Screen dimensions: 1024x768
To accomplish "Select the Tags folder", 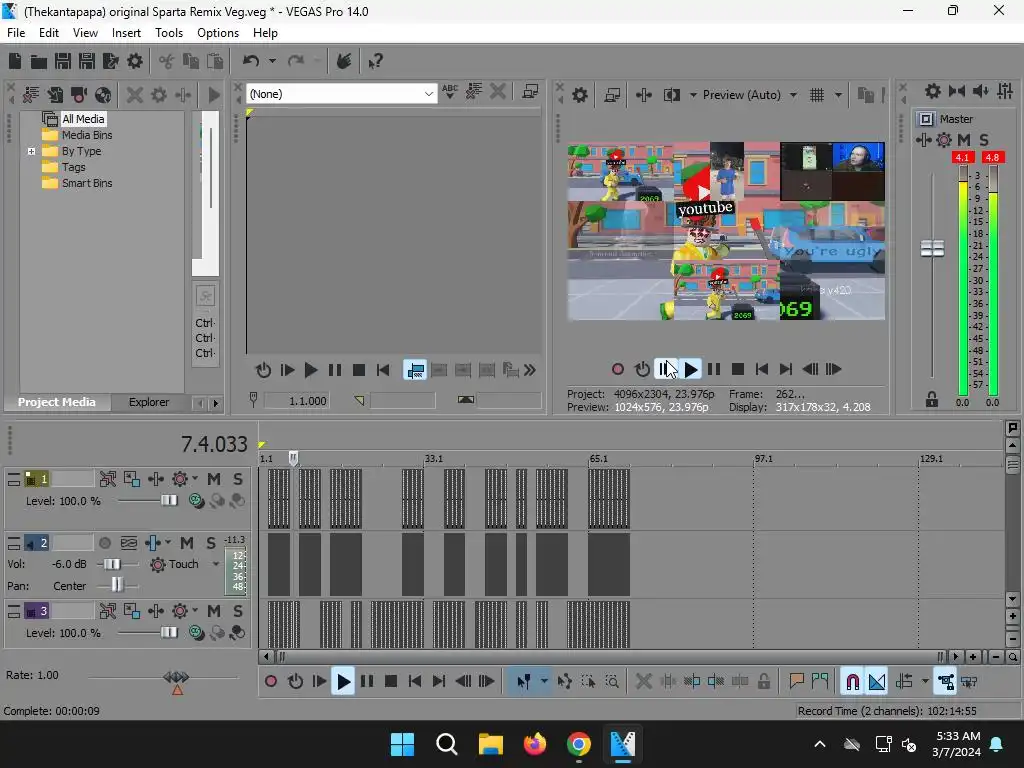I will click(x=73, y=167).
